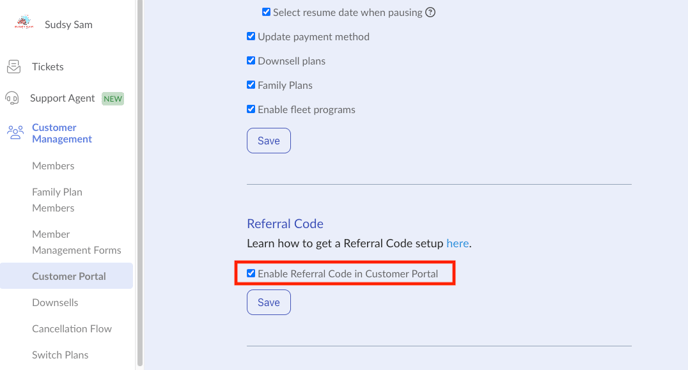688x370 pixels.
Task: Click the Support Agent headset icon
Action: 12,98
